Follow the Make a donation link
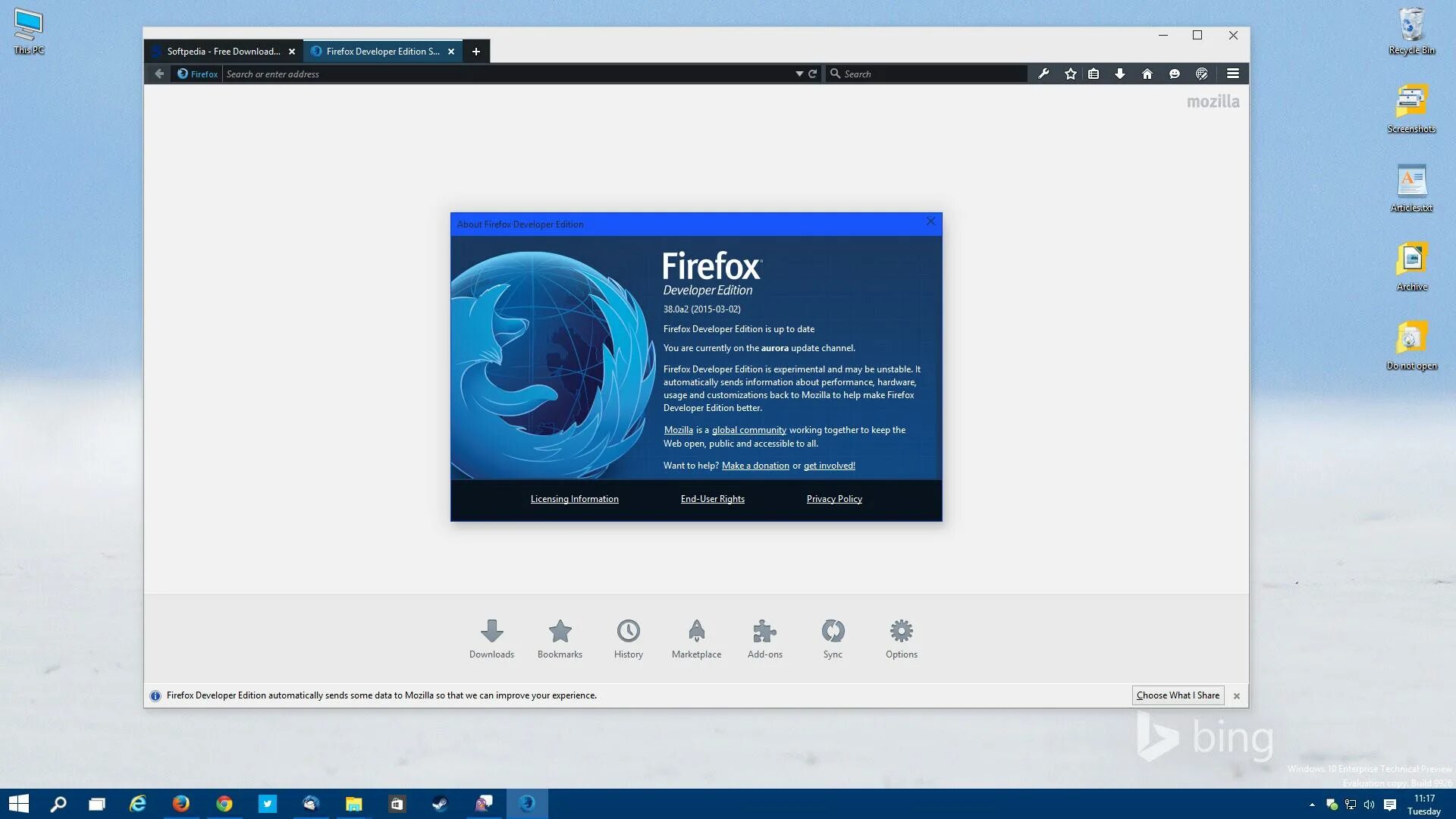 (x=755, y=466)
